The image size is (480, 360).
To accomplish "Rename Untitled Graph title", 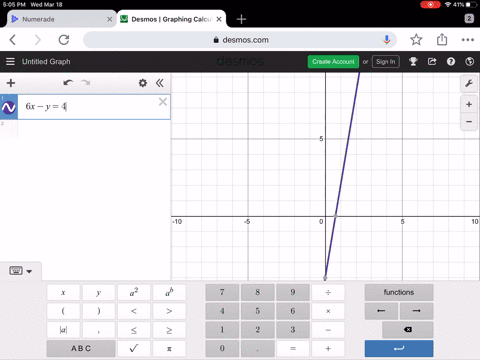I will coord(46,62).
